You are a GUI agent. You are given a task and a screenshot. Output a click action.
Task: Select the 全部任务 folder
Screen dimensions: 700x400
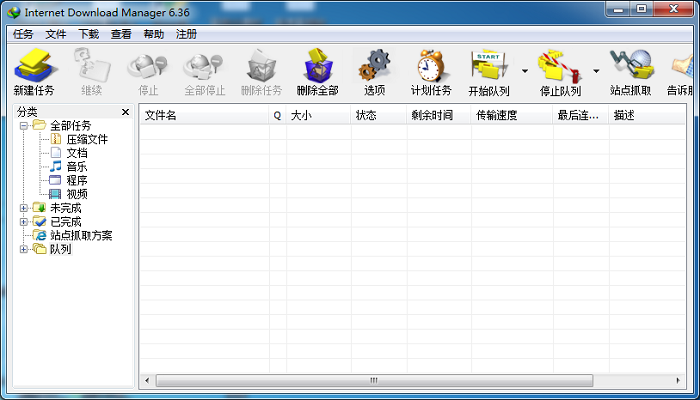point(71,126)
